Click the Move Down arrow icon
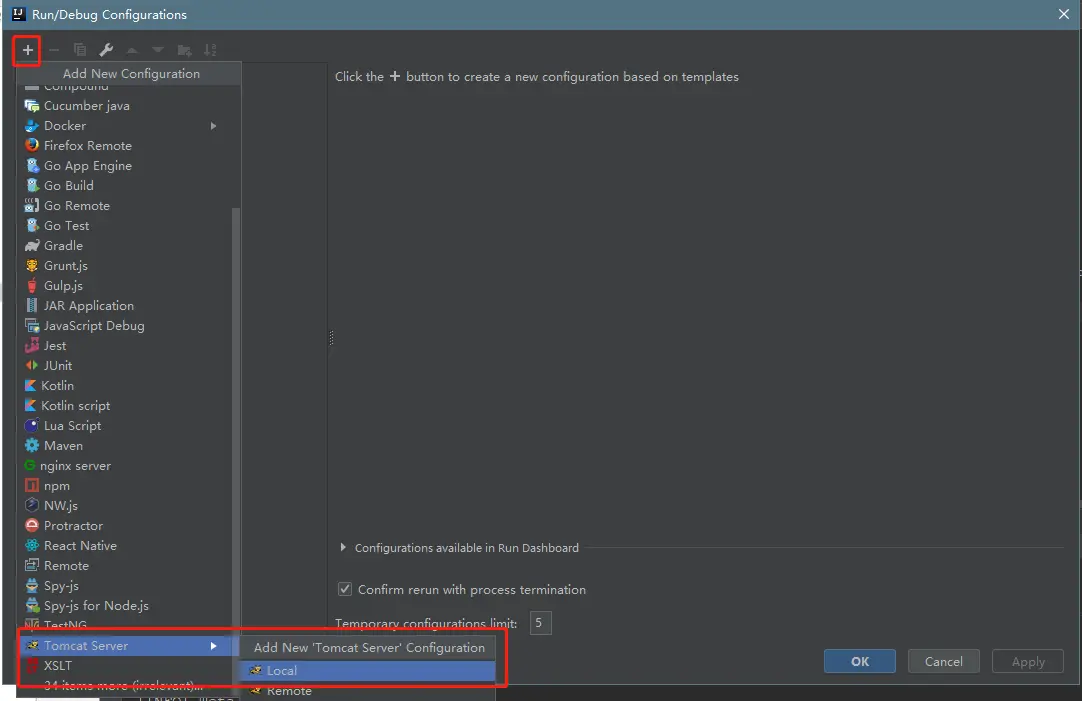 [x=158, y=50]
